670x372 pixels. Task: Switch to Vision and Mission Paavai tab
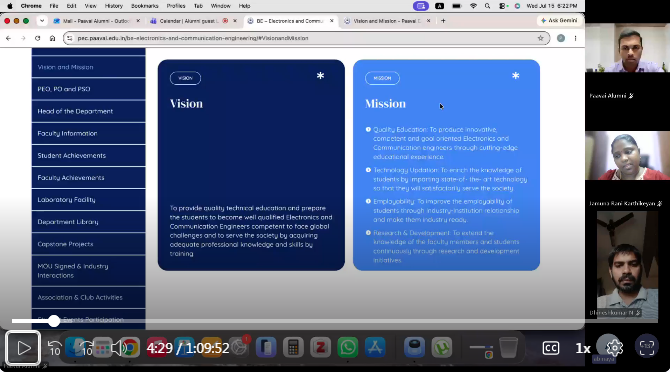point(387,21)
